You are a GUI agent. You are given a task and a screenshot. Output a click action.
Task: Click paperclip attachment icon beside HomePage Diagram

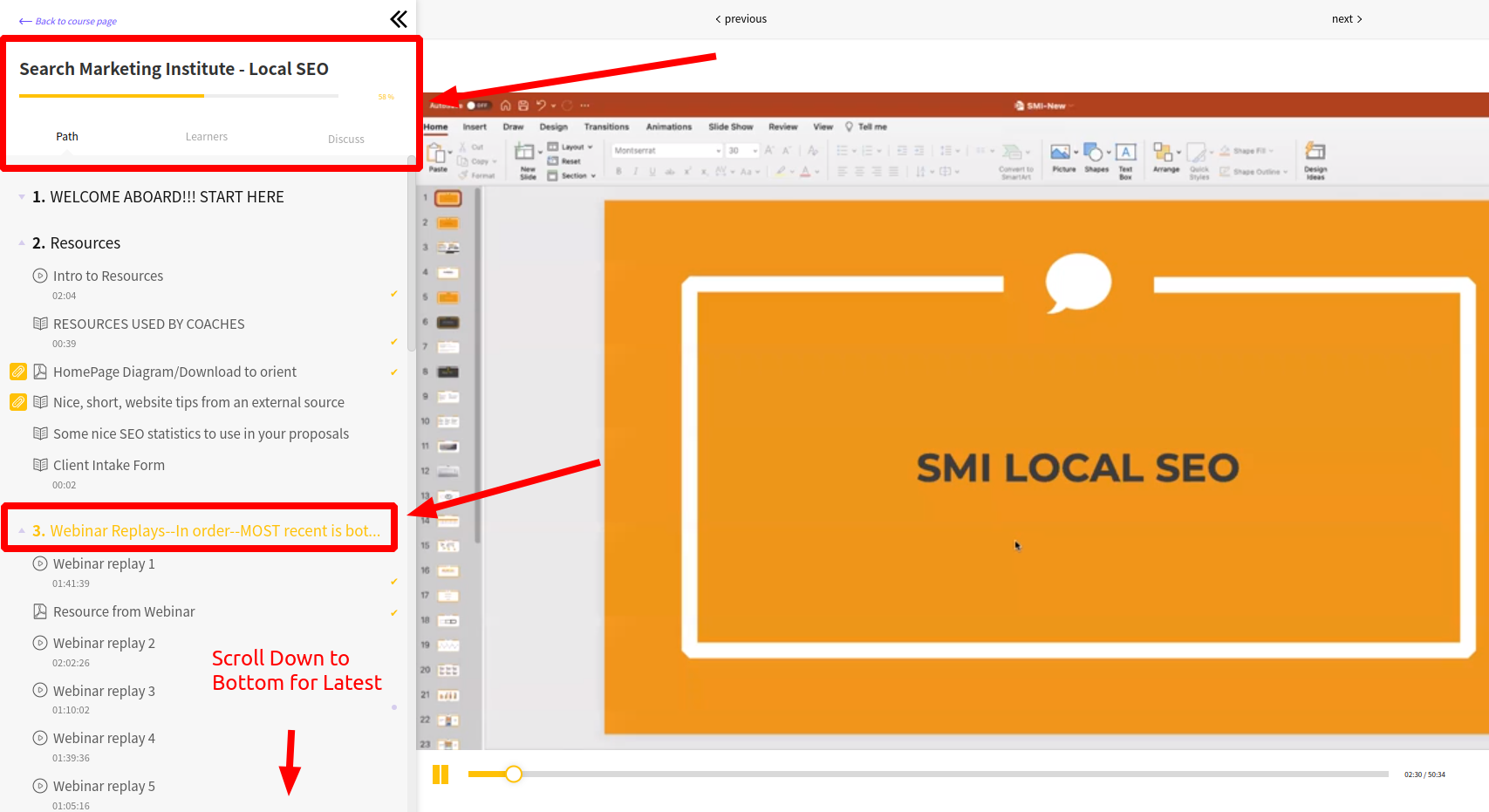pyautogui.click(x=18, y=372)
